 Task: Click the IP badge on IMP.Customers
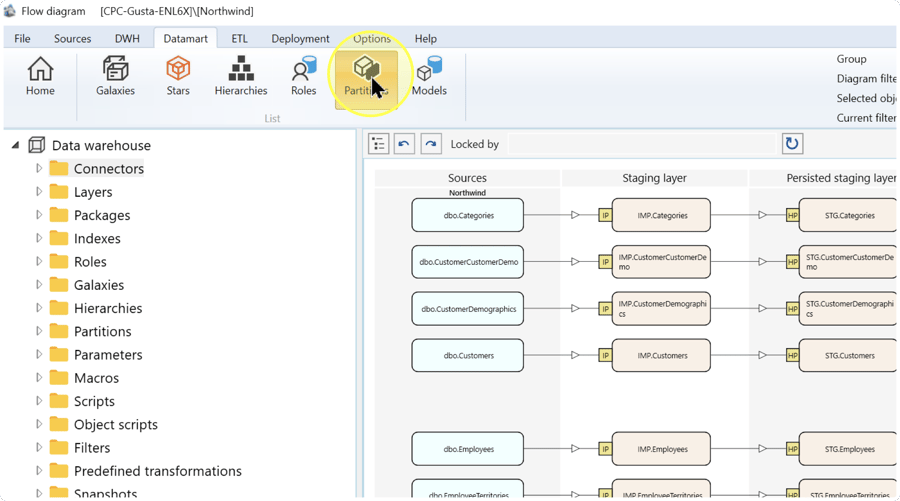(x=605, y=355)
